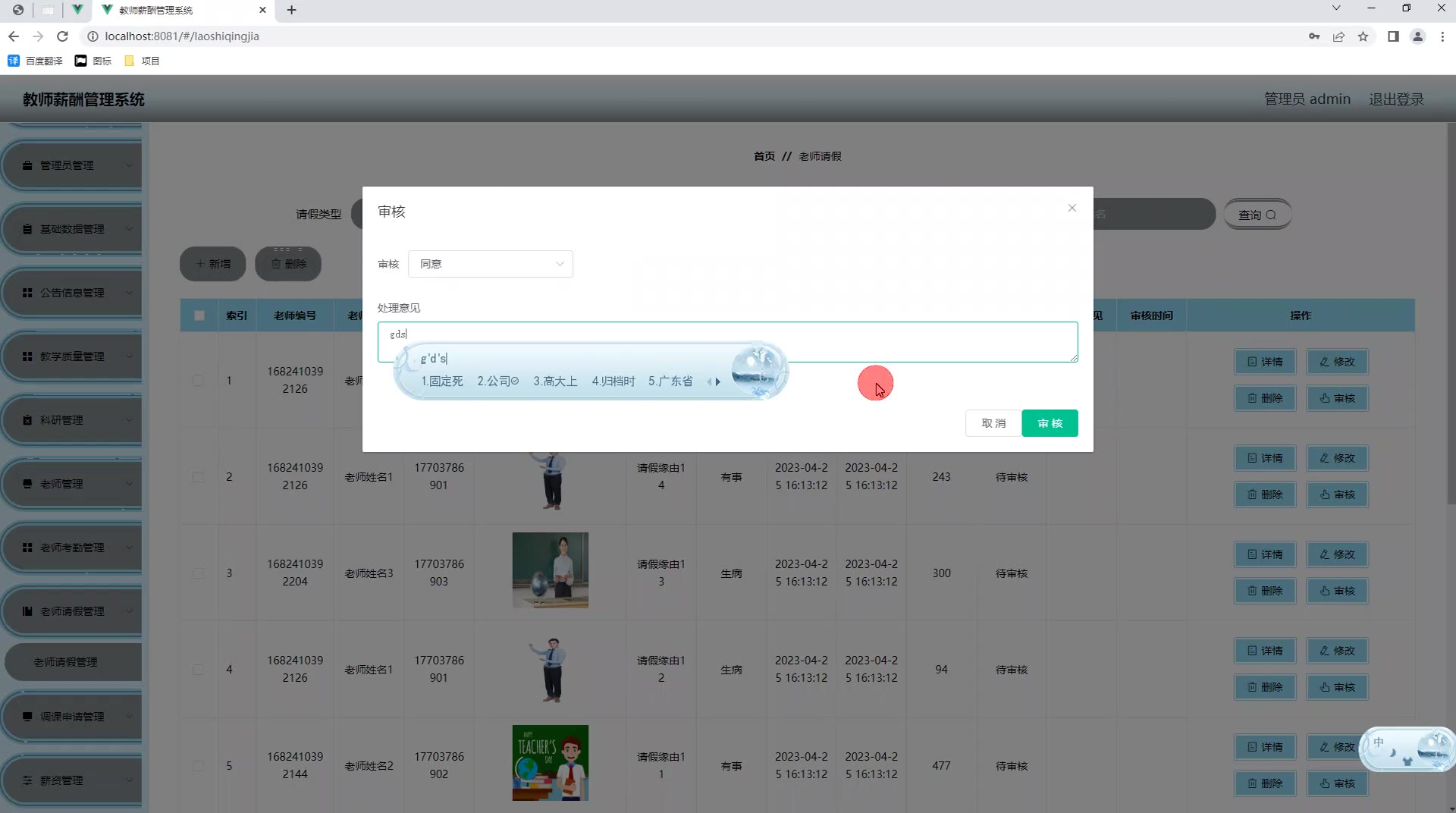Click 删除 for row 4
The width and height of the screenshot is (1456, 813).
pyautogui.click(x=1265, y=687)
